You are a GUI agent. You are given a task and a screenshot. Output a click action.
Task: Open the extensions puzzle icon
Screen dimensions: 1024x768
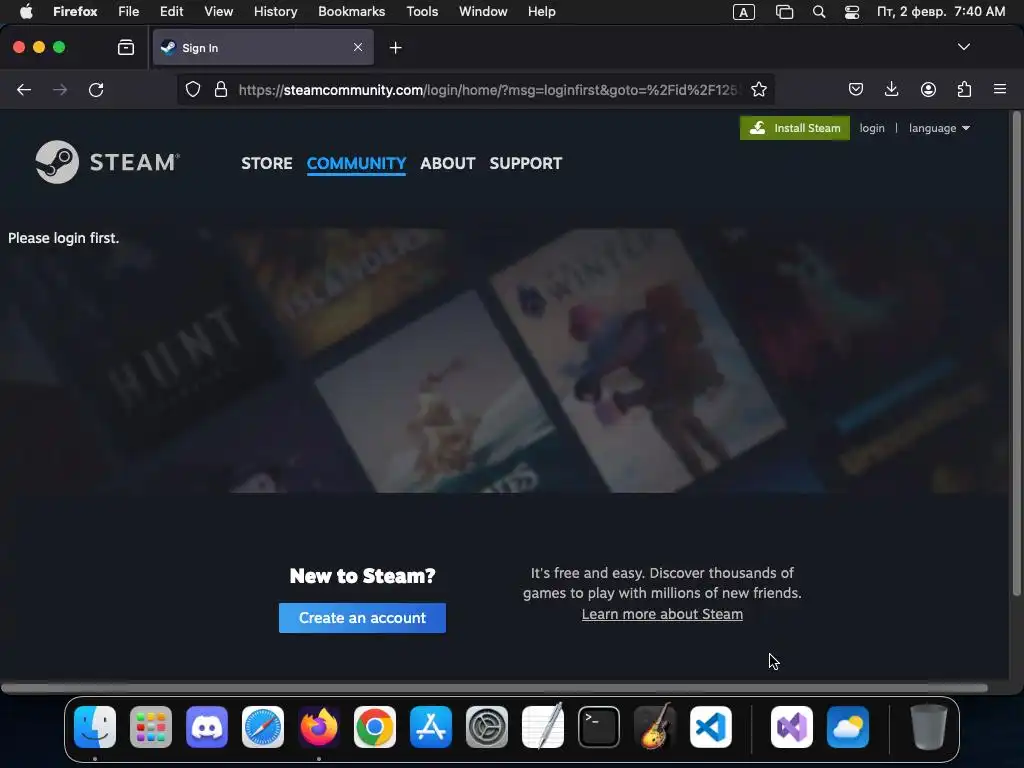coord(964,89)
